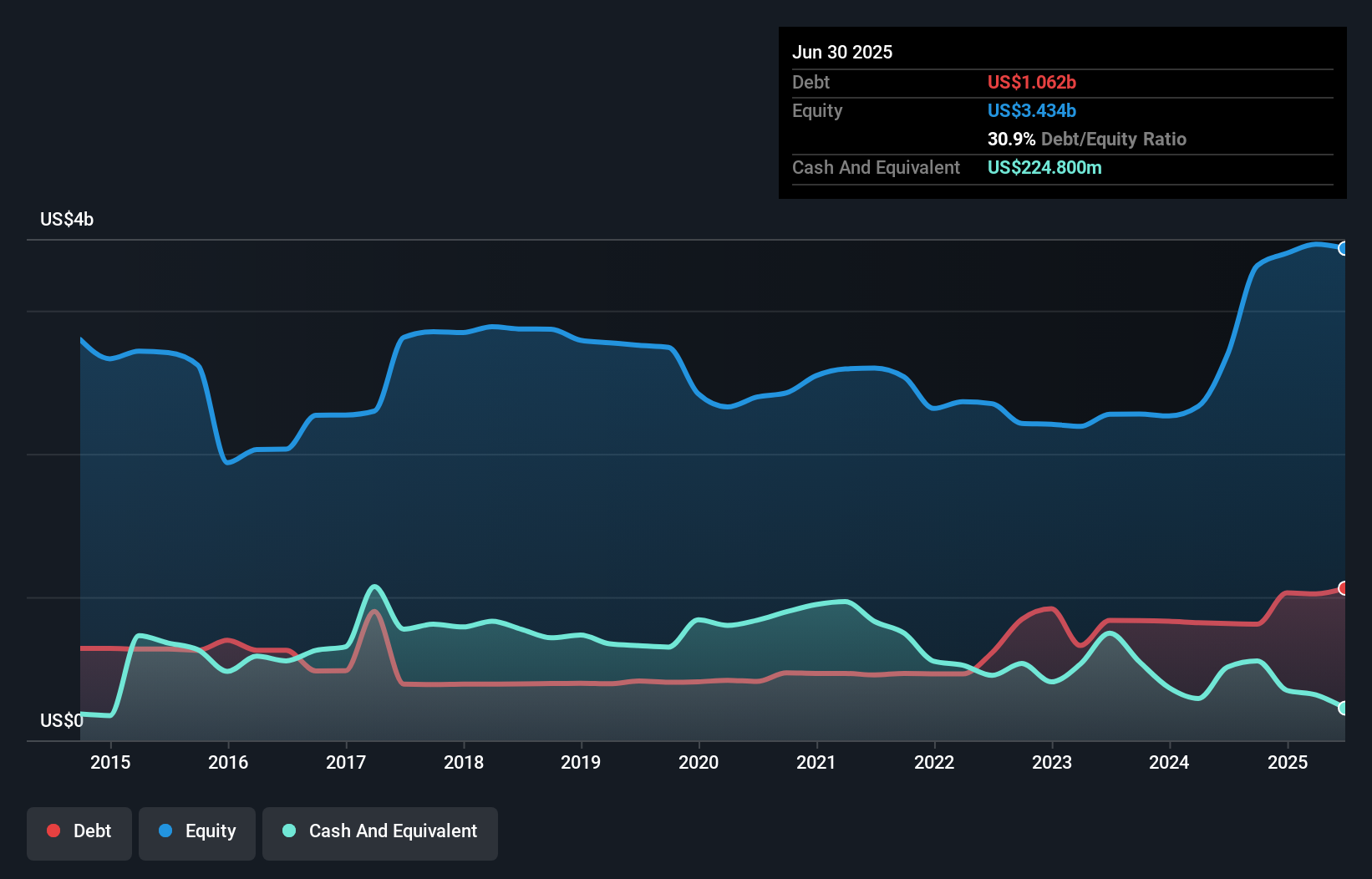Click the blue Equity legend dot

point(165,831)
